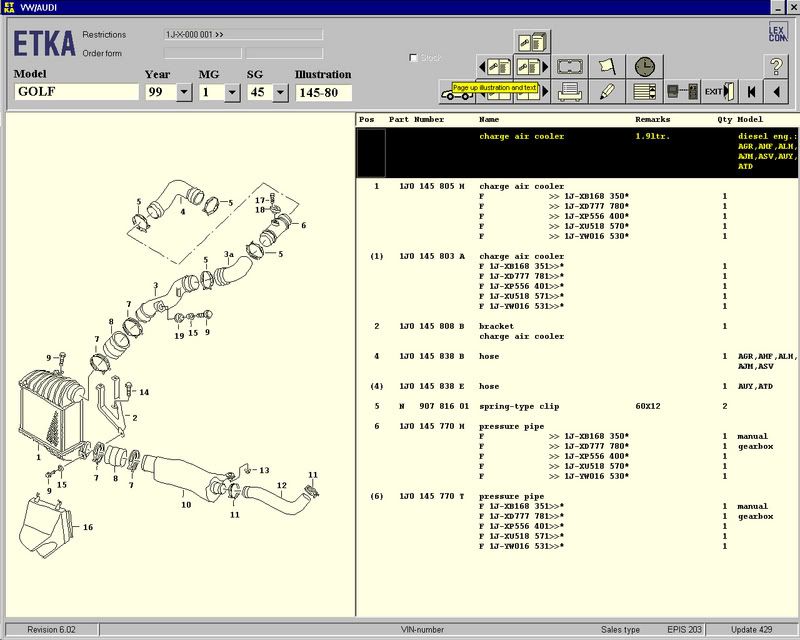Open the MG dropdown arrow
Image resolution: width=800 pixels, height=640 pixels.
(232, 92)
